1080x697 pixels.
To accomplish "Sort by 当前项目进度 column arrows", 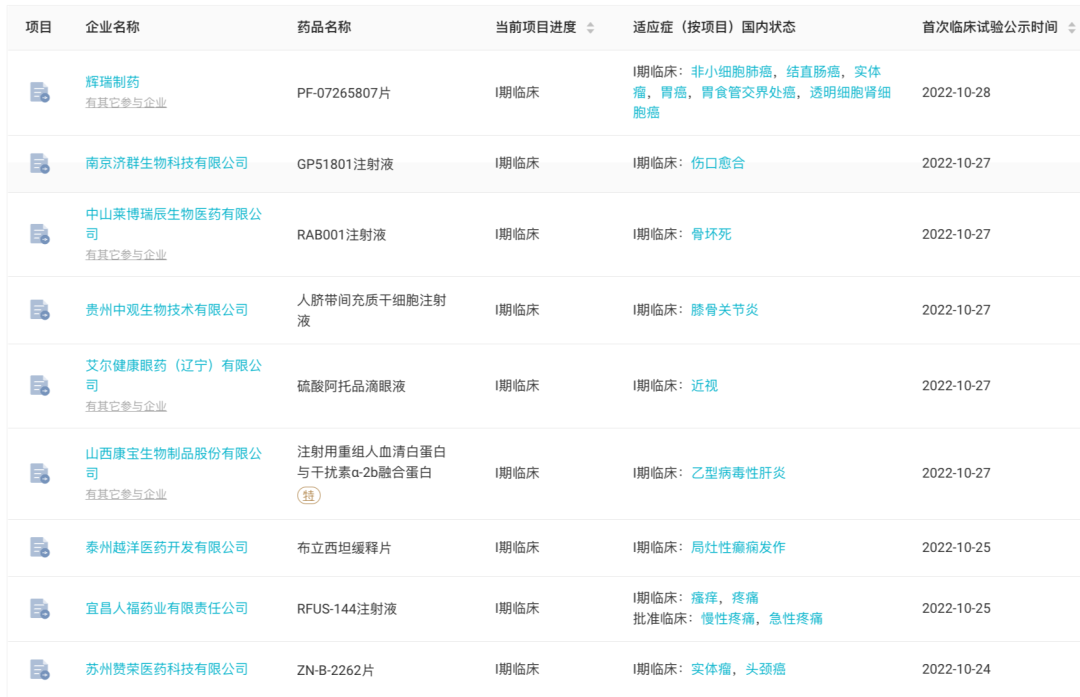I will click(590, 28).
